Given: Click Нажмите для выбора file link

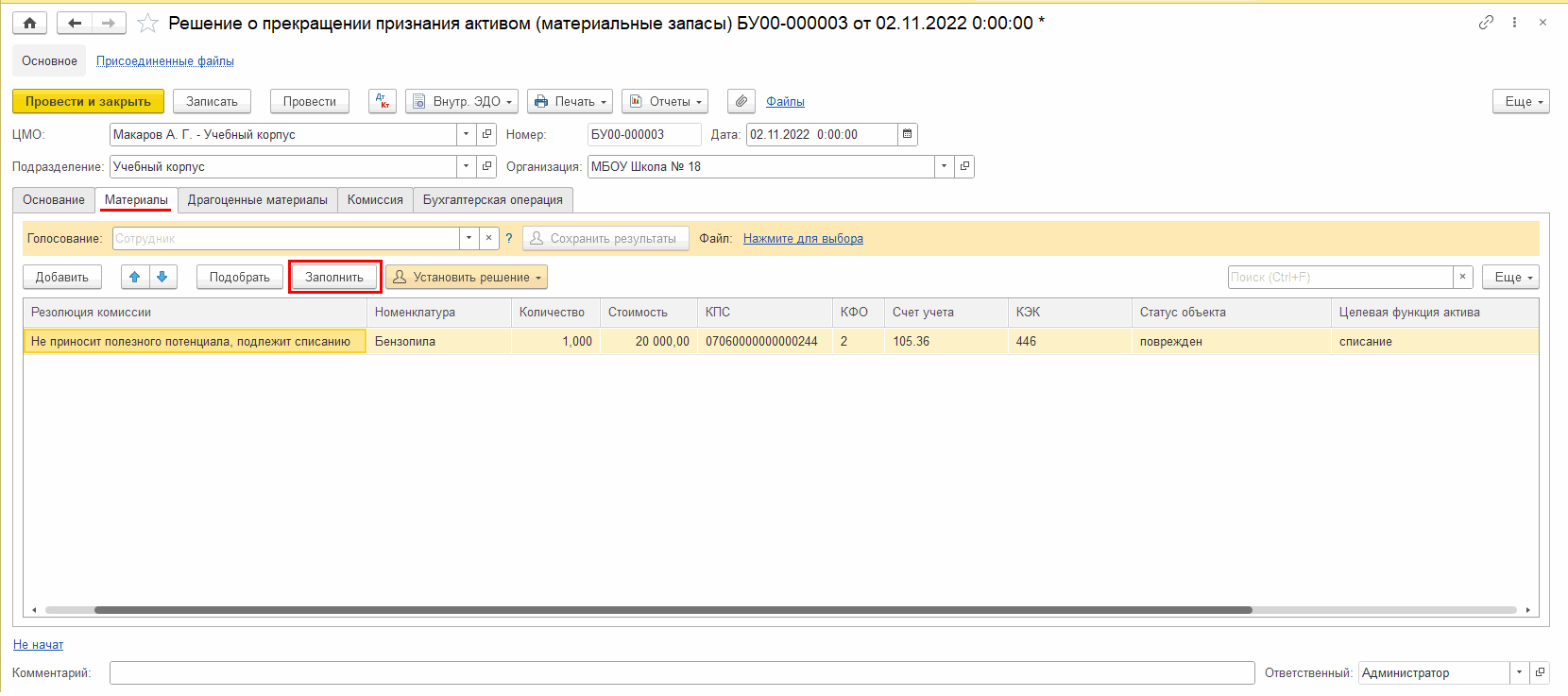Looking at the screenshot, I should coord(803,238).
